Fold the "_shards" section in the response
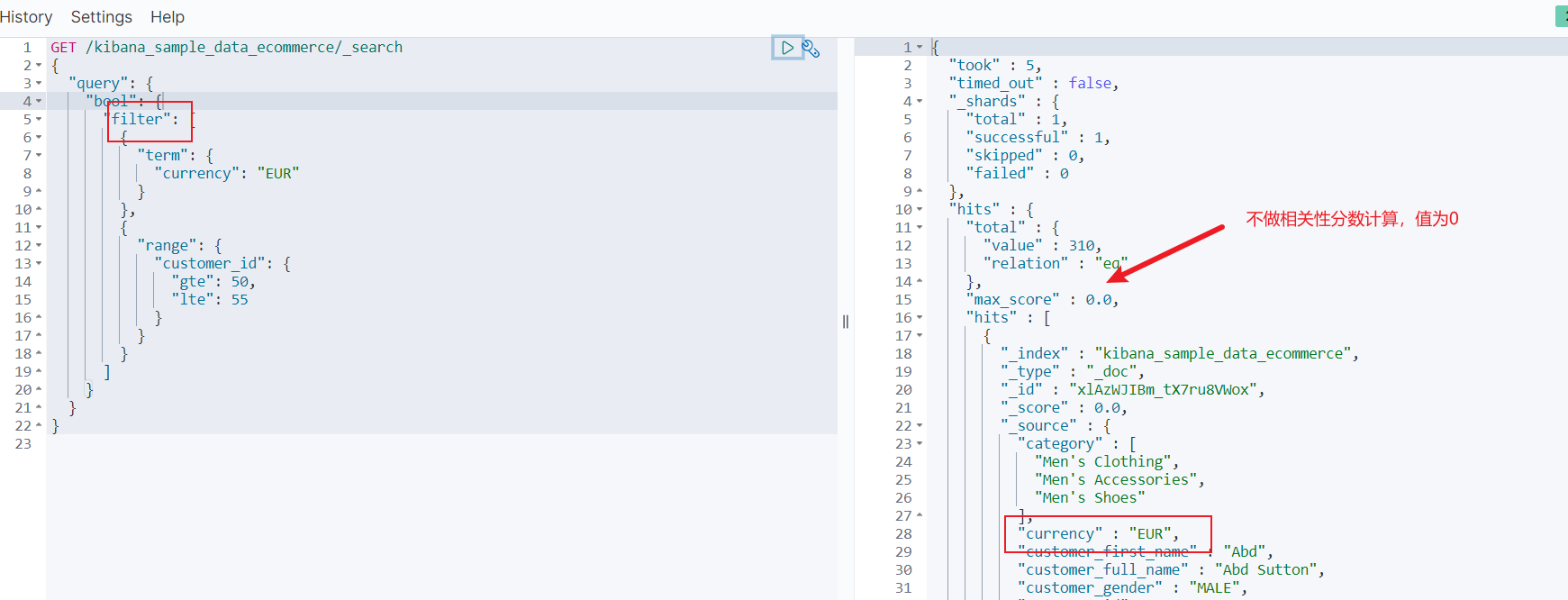Image resolution: width=1568 pixels, height=600 pixels. tap(919, 102)
